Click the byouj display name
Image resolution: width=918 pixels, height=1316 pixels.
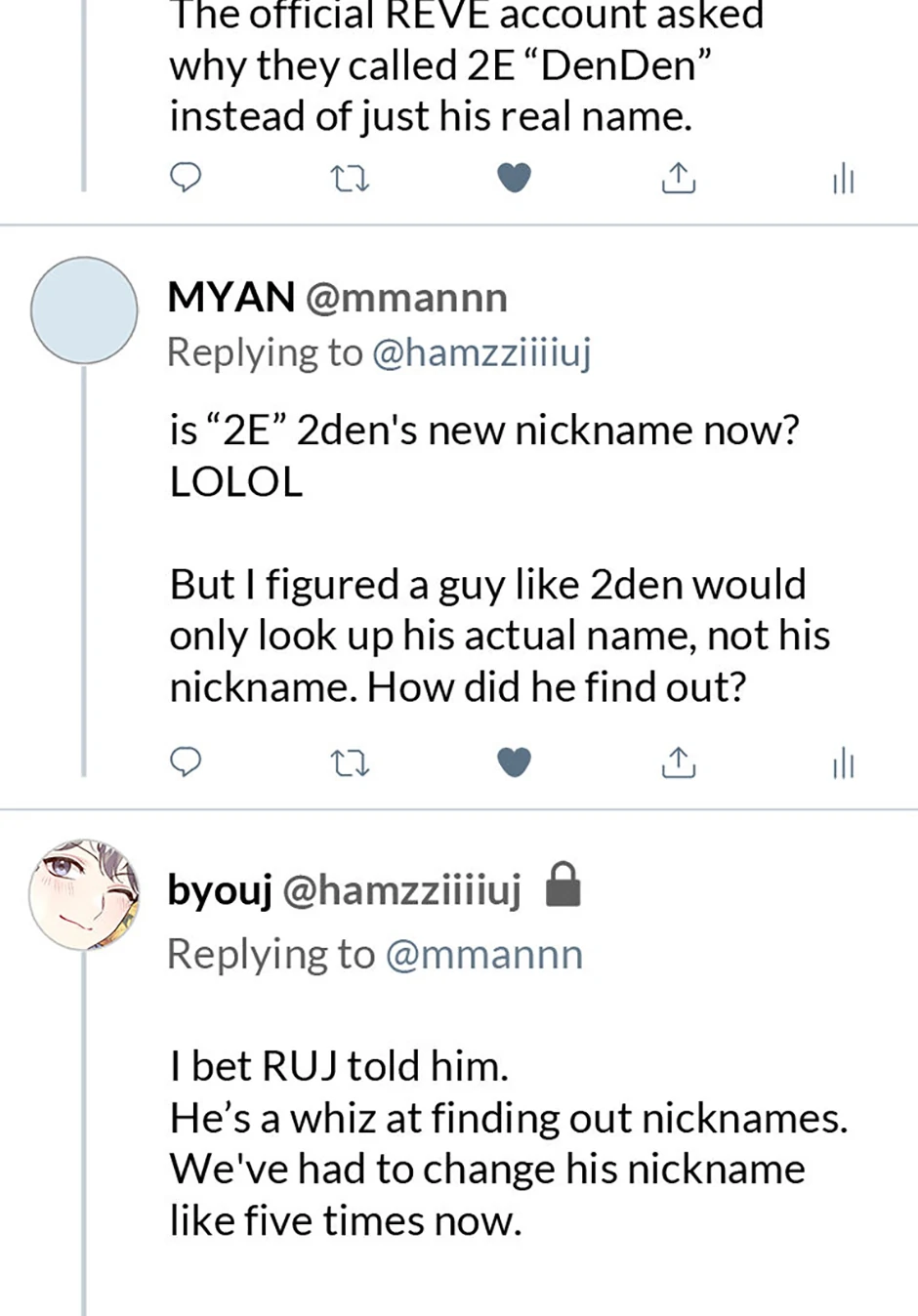pos(220,889)
